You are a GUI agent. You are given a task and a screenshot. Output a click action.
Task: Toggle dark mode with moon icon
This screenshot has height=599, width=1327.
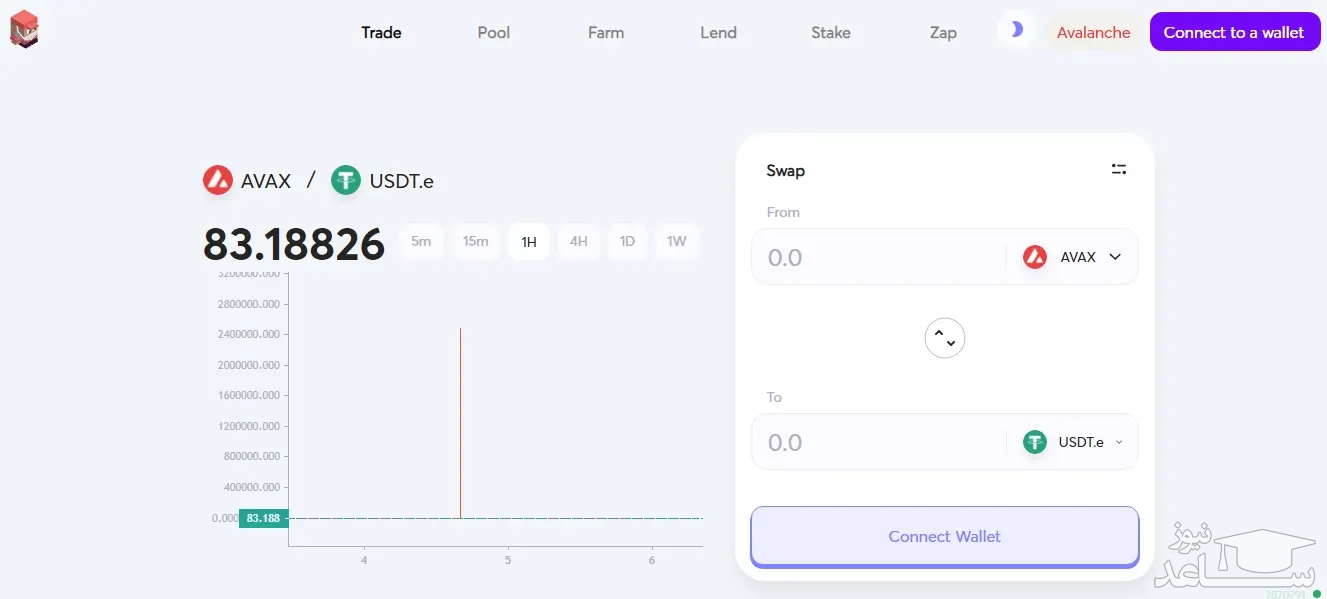pyautogui.click(x=1016, y=30)
